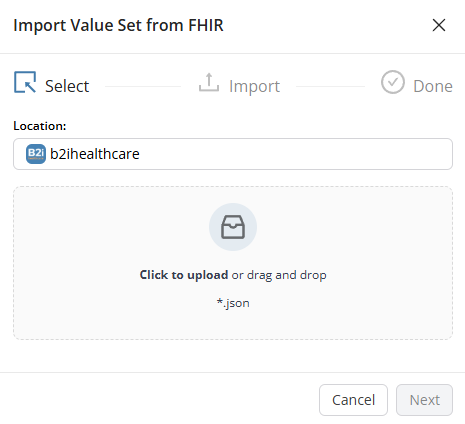Click the b2ihealthcare location text
Viewport: 465px width, 424px height.
95,154
